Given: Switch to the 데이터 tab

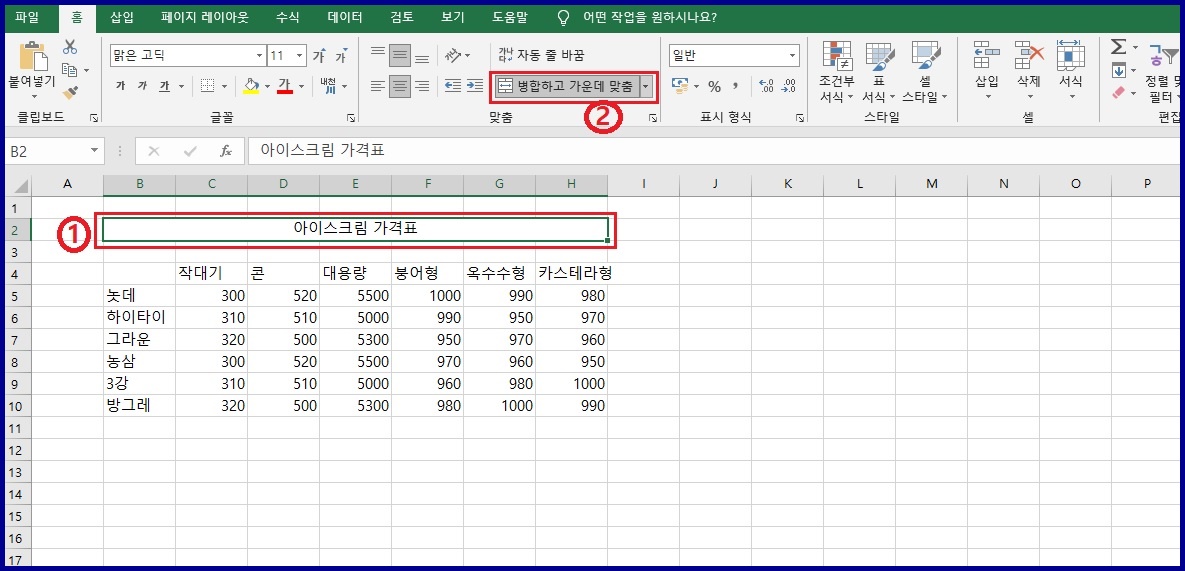Looking at the screenshot, I should click(345, 17).
